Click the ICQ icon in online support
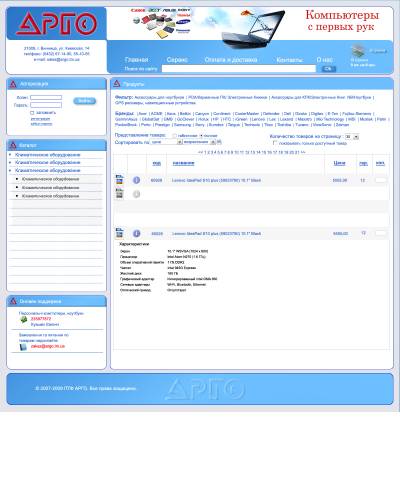 pos(24,319)
